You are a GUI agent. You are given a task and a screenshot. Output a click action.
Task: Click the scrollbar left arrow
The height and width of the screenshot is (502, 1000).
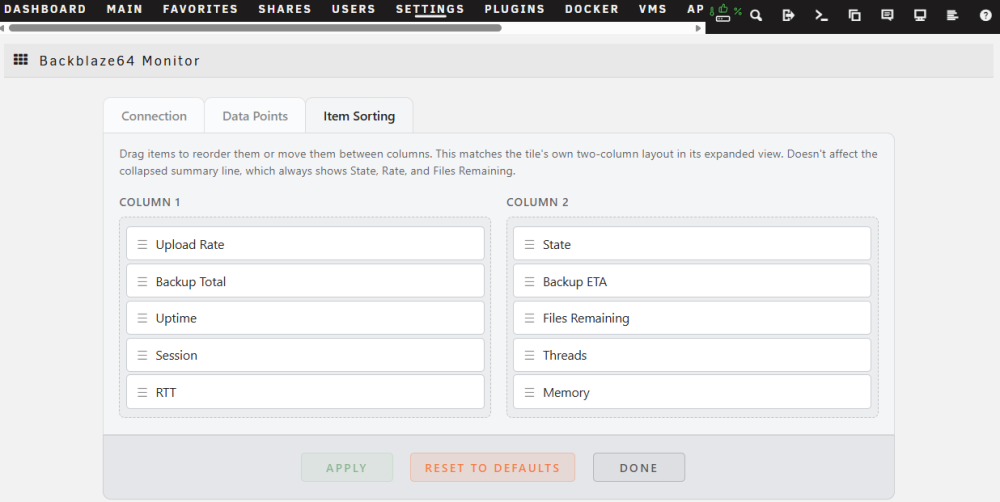3,28
